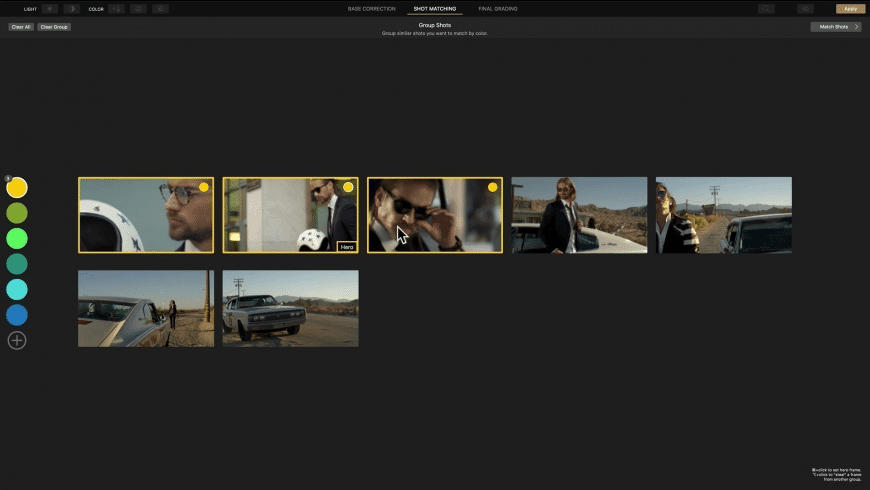
Task: Click the magnifier search icon
Action: point(767,8)
